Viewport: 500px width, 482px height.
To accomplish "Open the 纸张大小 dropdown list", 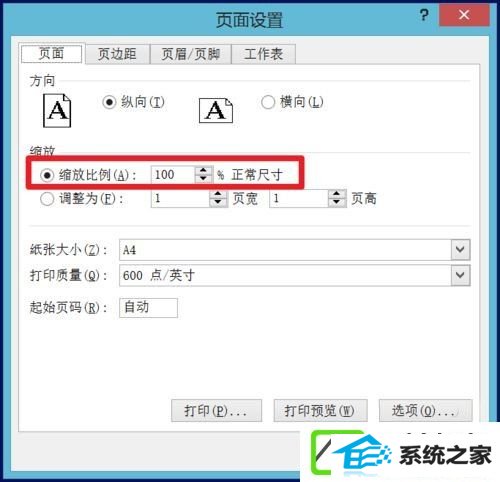I will tap(460, 250).
